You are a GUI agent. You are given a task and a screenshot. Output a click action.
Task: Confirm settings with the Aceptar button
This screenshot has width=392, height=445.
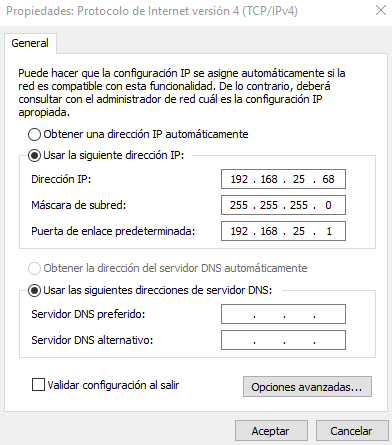(271, 431)
